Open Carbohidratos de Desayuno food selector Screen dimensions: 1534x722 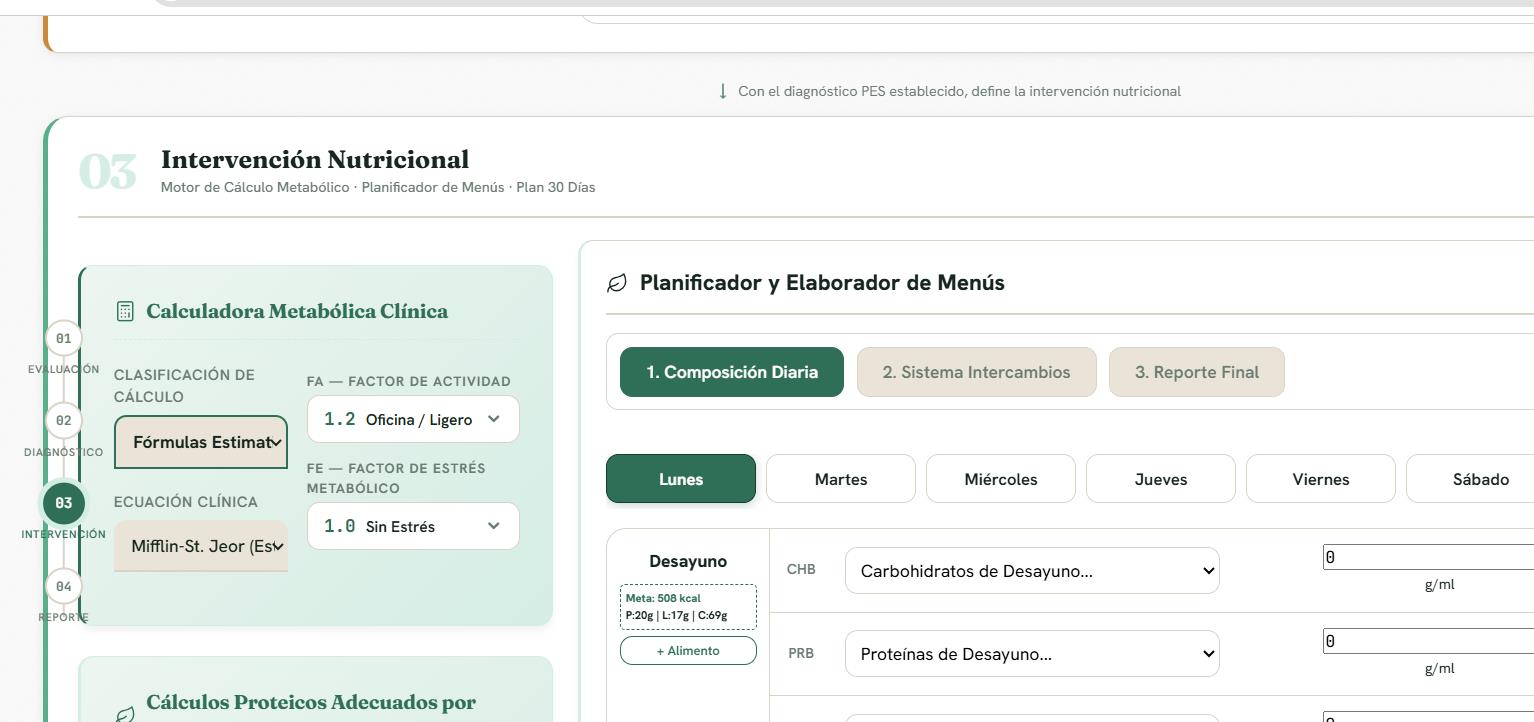(1032, 571)
